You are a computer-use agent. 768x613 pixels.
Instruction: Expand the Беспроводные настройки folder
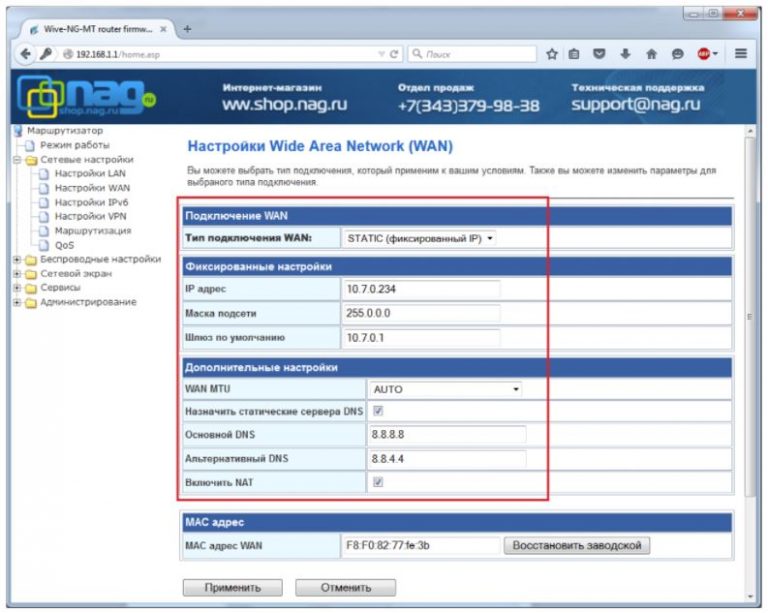tap(17, 259)
